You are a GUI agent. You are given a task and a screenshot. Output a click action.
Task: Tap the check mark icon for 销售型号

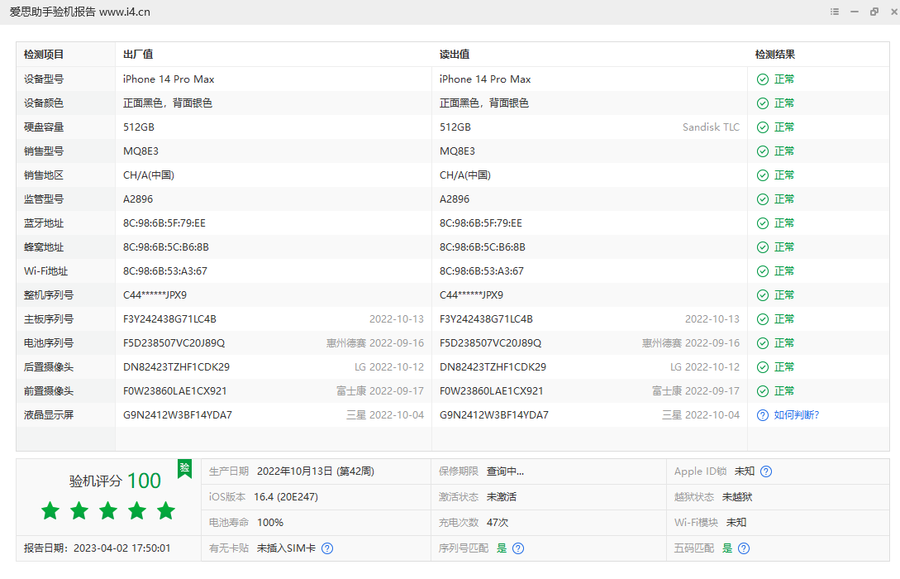tap(762, 151)
